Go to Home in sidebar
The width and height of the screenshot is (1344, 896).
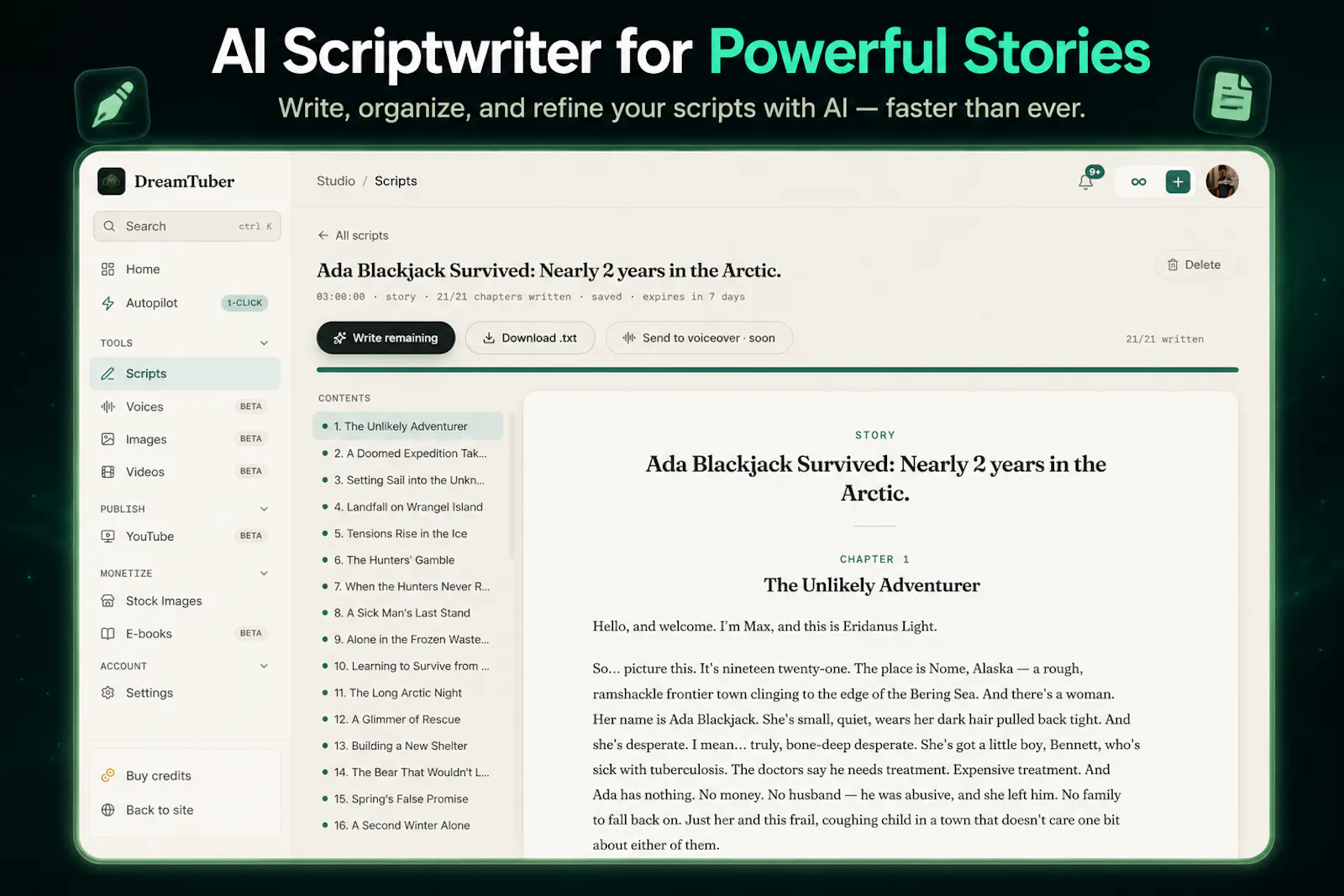185,269
